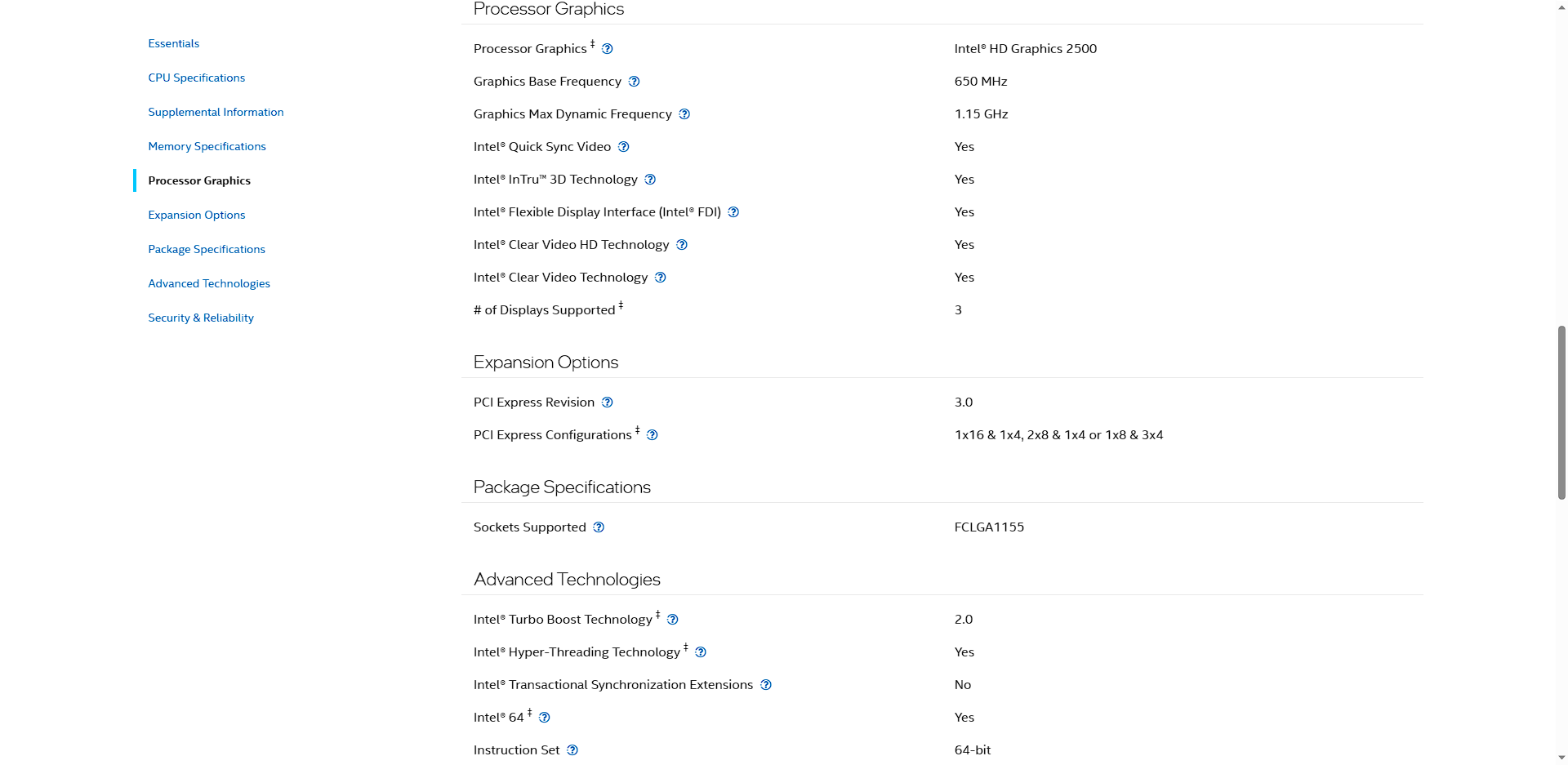The image size is (1568, 765).
Task: Jump to Essentials section
Action: pyautogui.click(x=173, y=43)
